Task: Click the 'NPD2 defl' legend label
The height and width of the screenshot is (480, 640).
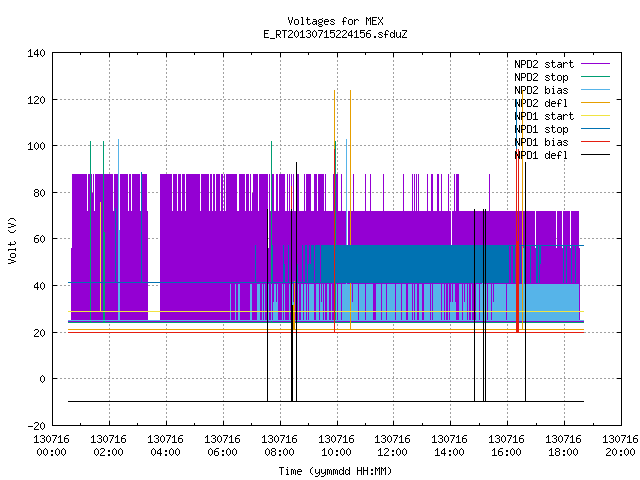Action: [541, 103]
